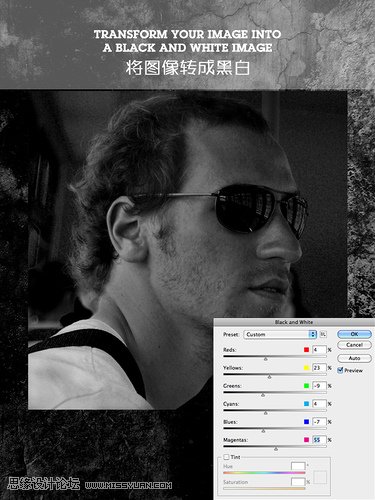Click the green color swatch for Greens
Viewport: 375px width, 500px height.
pyautogui.click(x=306, y=386)
